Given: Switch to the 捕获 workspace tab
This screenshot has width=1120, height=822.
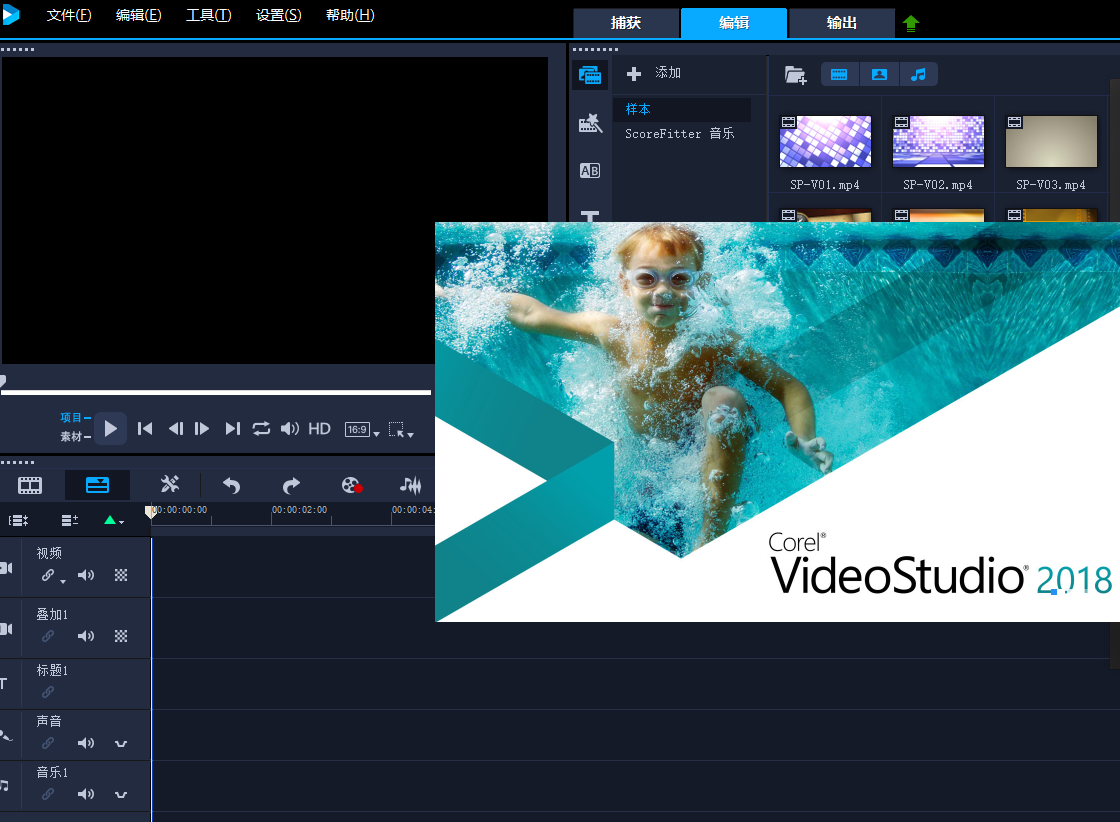Looking at the screenshot, I should click(x=626, y=23).
